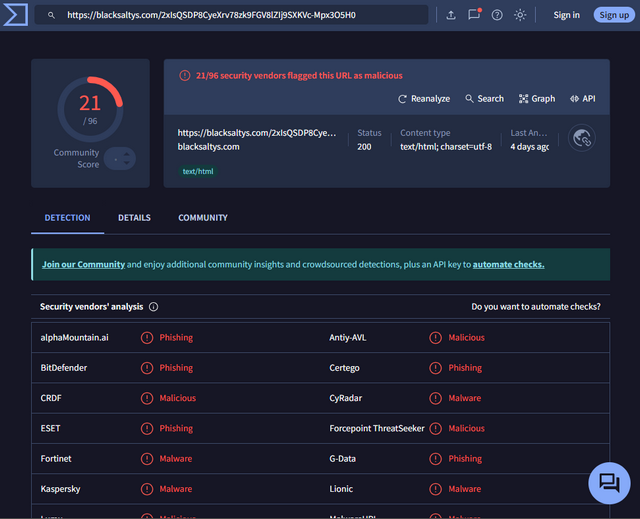This screenshot has width=640, height=519.
Task: Open the Graph view
Action: (x=537, y=99)
